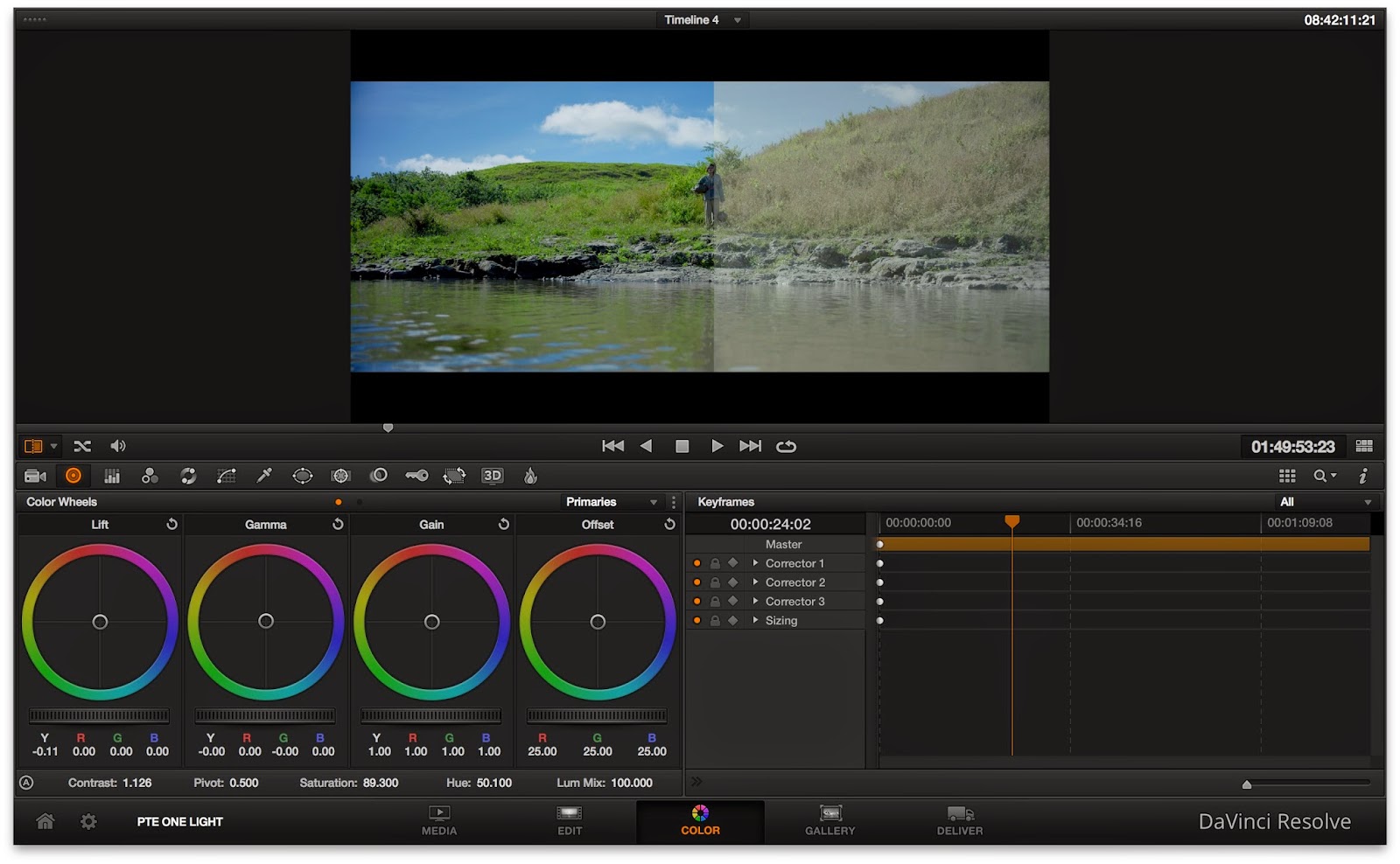Open the Key palette
This screenshot has width=1400, height=864.
coord(416,476)
